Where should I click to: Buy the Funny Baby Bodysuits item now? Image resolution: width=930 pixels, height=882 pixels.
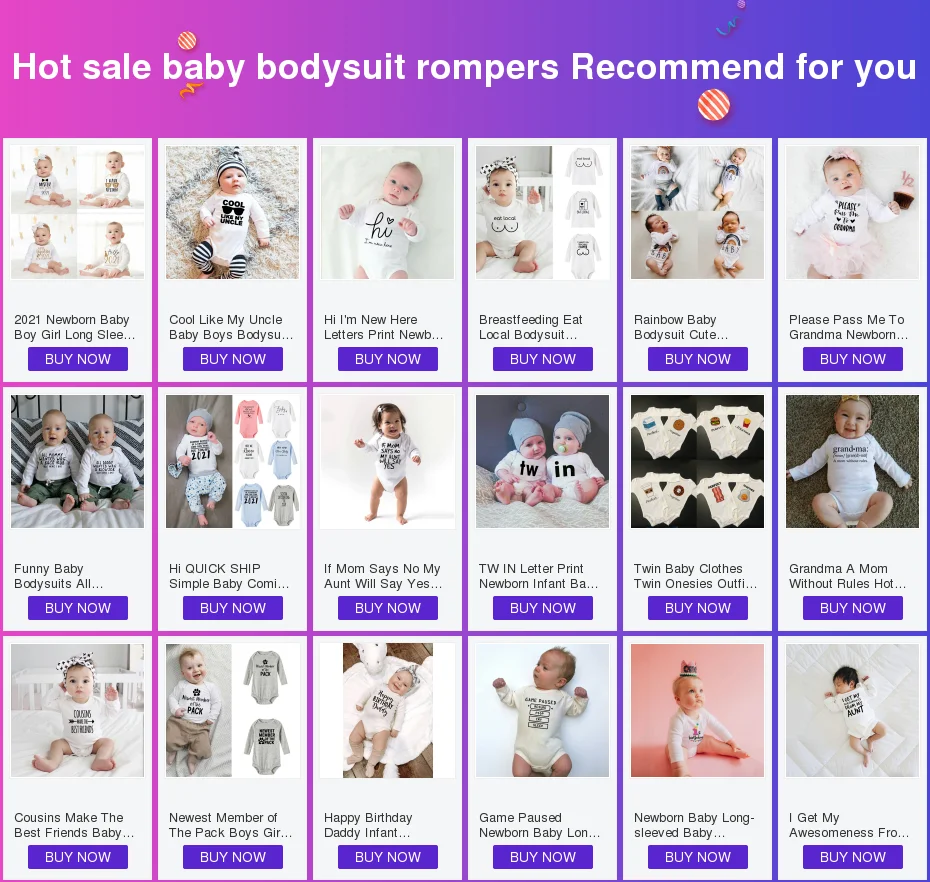point(78,608)
